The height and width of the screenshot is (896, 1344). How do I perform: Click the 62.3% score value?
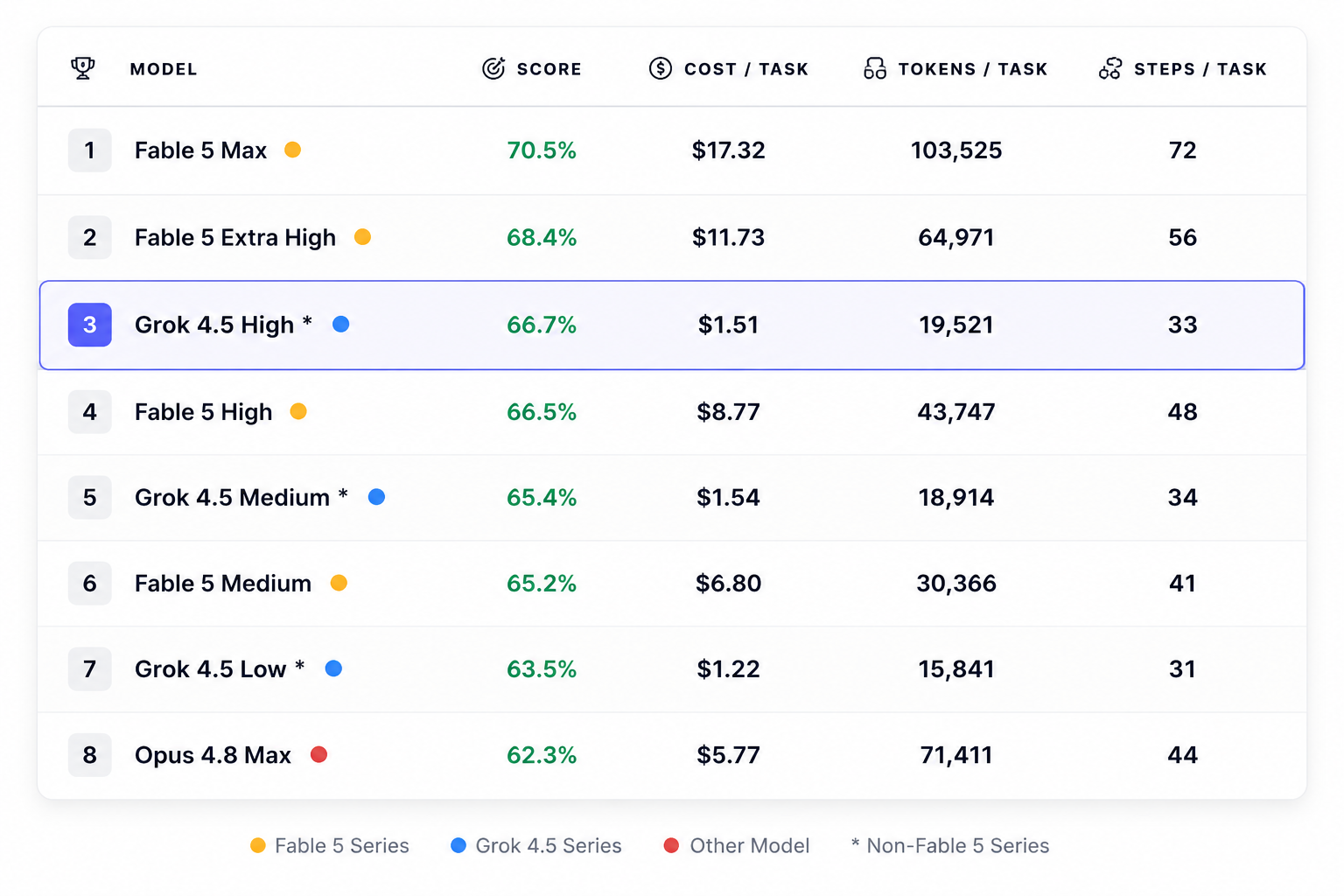542,755
